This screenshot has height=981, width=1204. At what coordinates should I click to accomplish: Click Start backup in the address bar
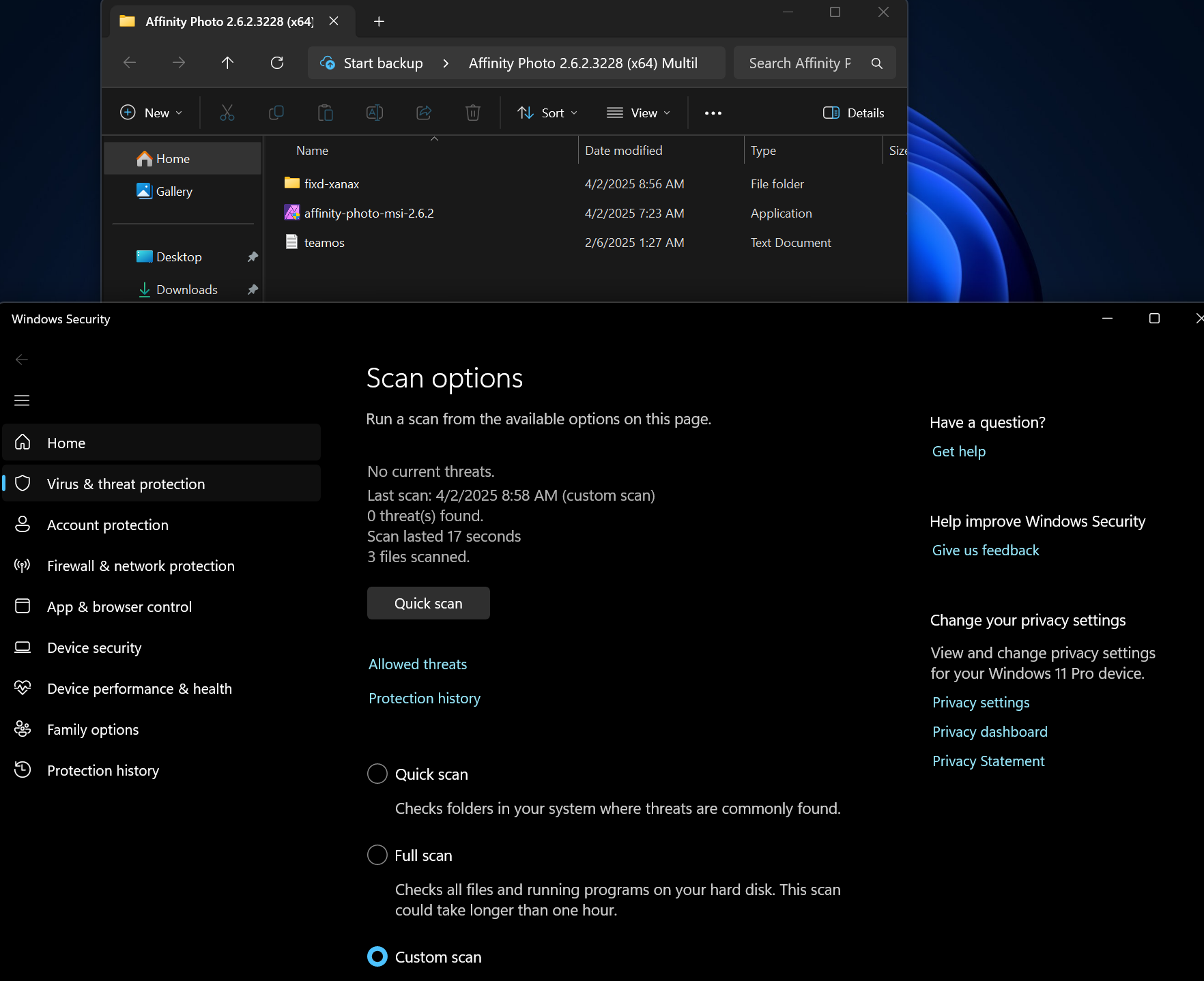[383, 63]
